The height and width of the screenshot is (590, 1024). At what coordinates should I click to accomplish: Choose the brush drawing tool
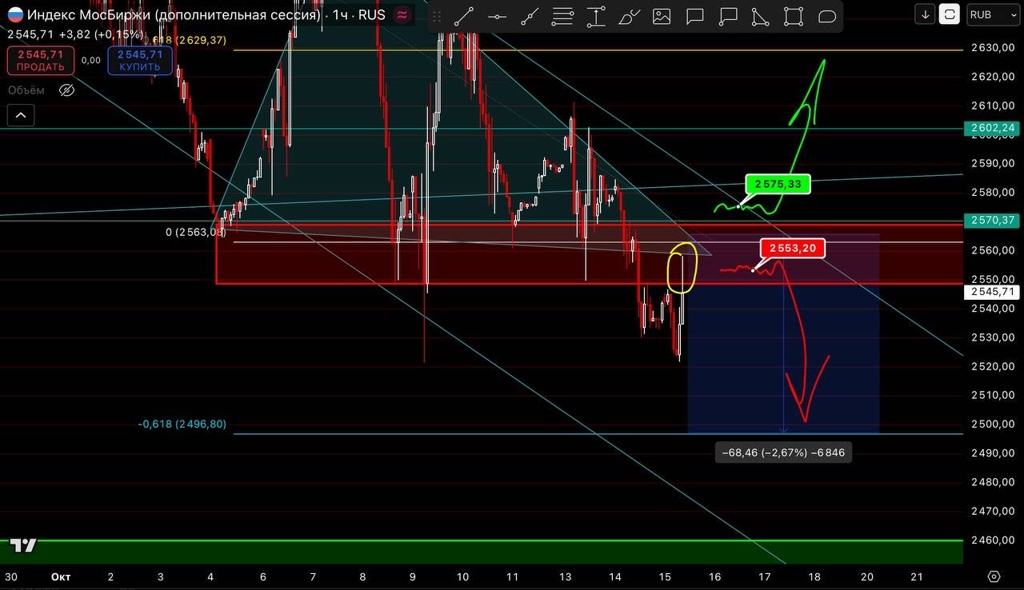tap(629, 16)
